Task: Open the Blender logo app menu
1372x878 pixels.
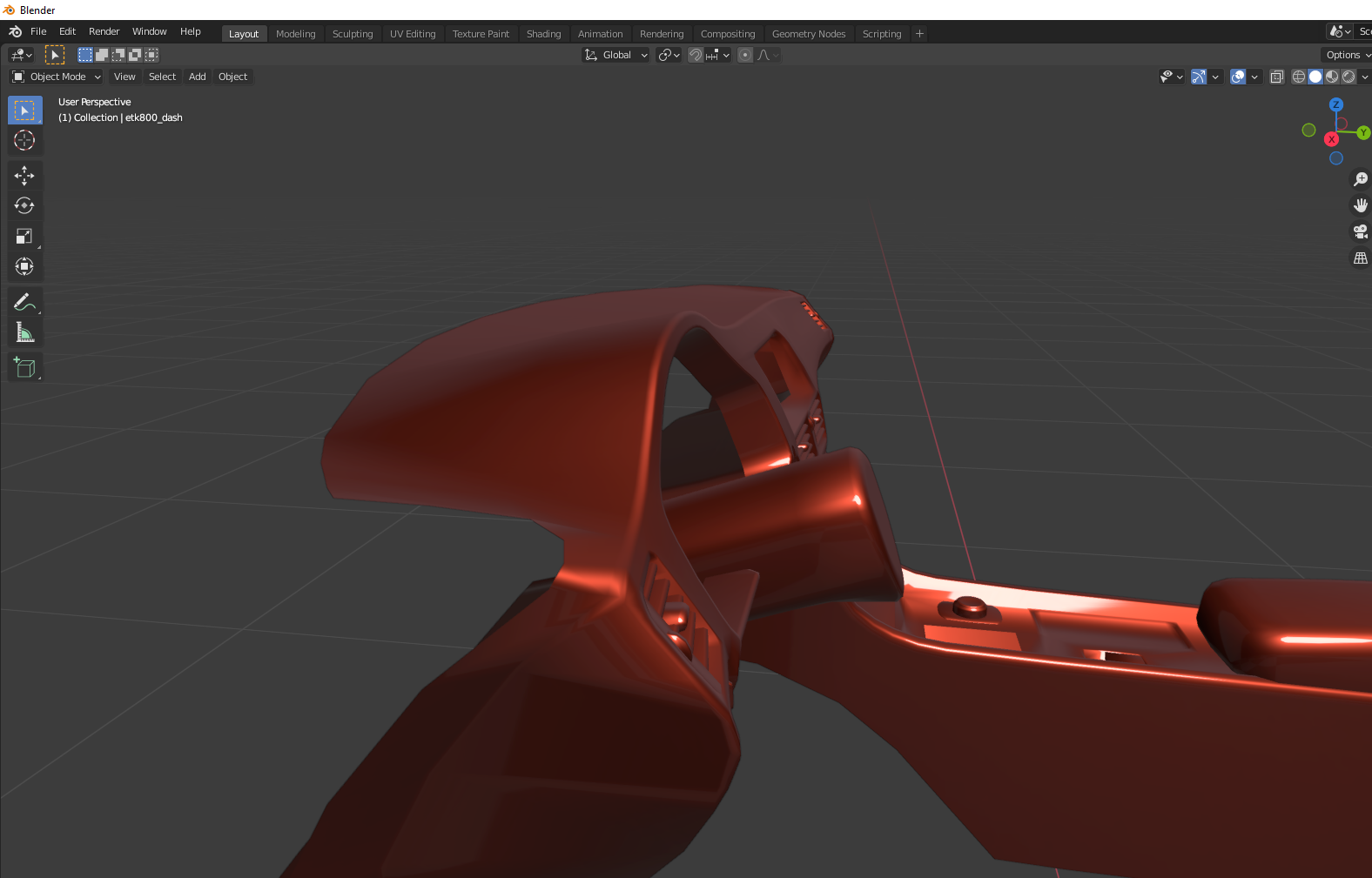Action: pyautogui.click(x=15, y=32)
